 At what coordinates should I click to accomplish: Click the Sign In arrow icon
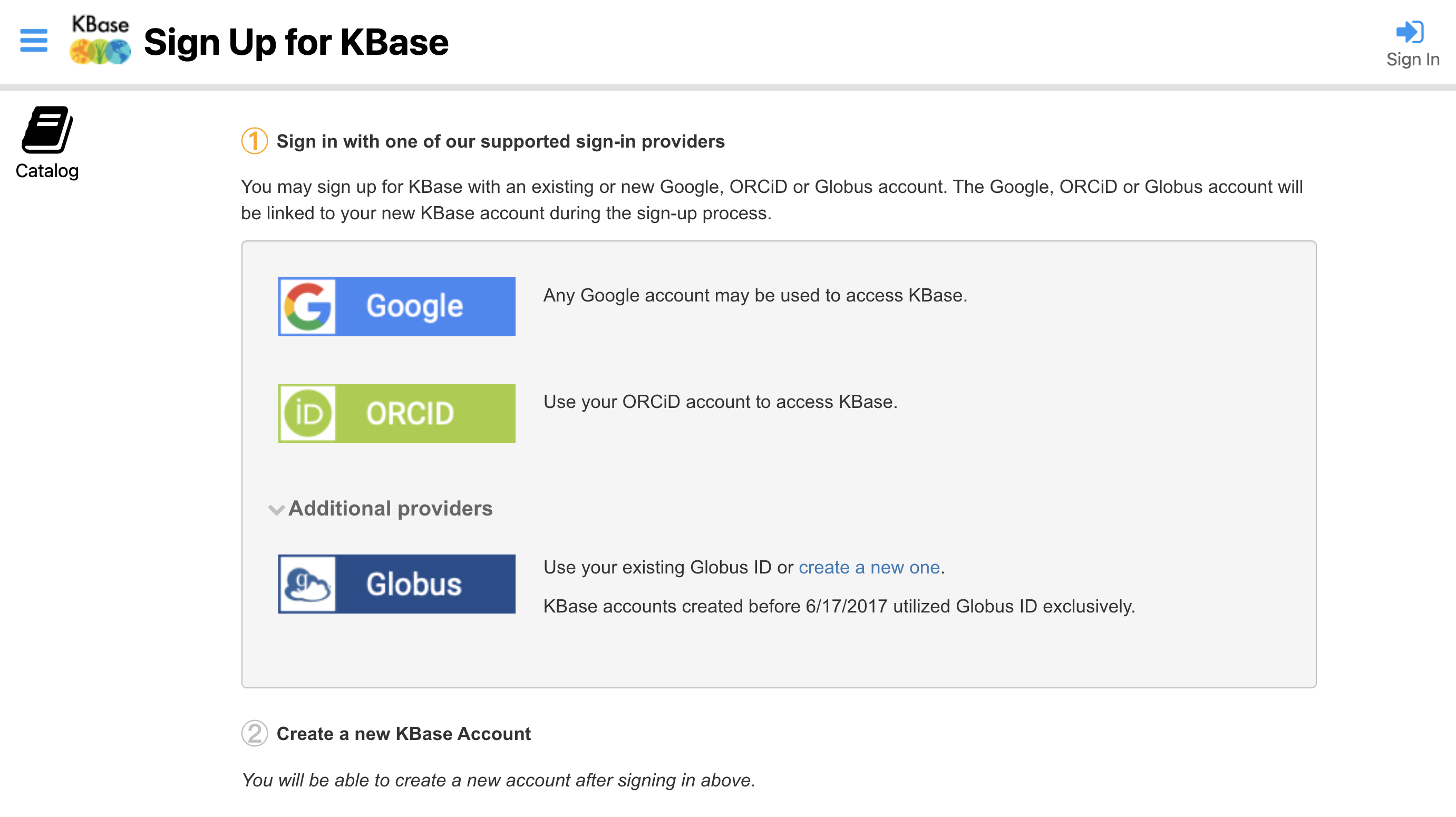click(x=1410, y=32)
